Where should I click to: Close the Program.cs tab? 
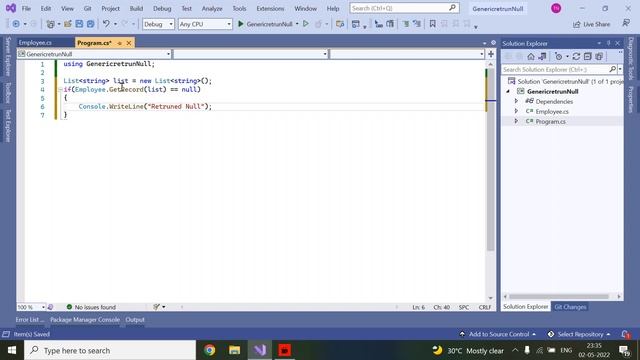[129, 43]
